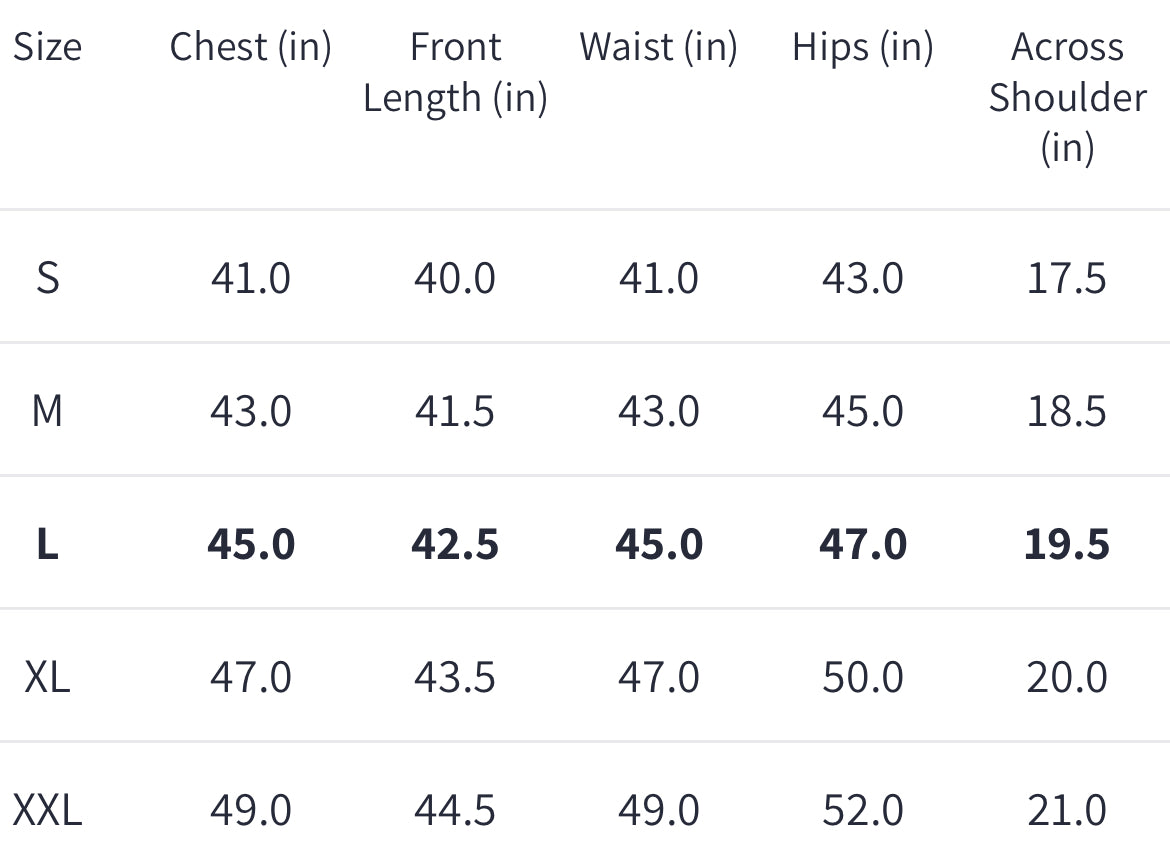
Task: Click the Size column header
Action: coord(47,47)
